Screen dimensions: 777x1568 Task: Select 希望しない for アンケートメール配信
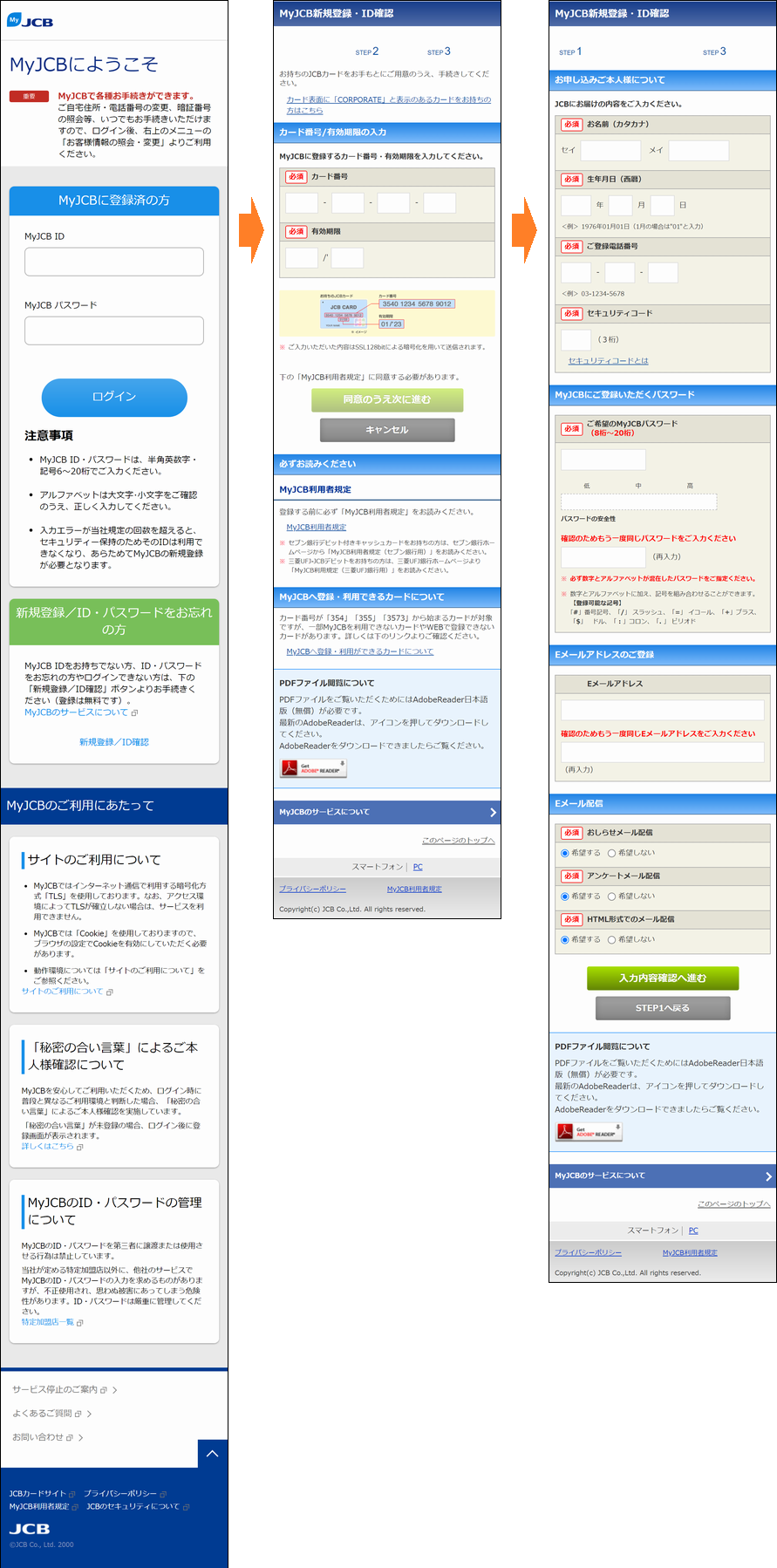tap(612, 896)
